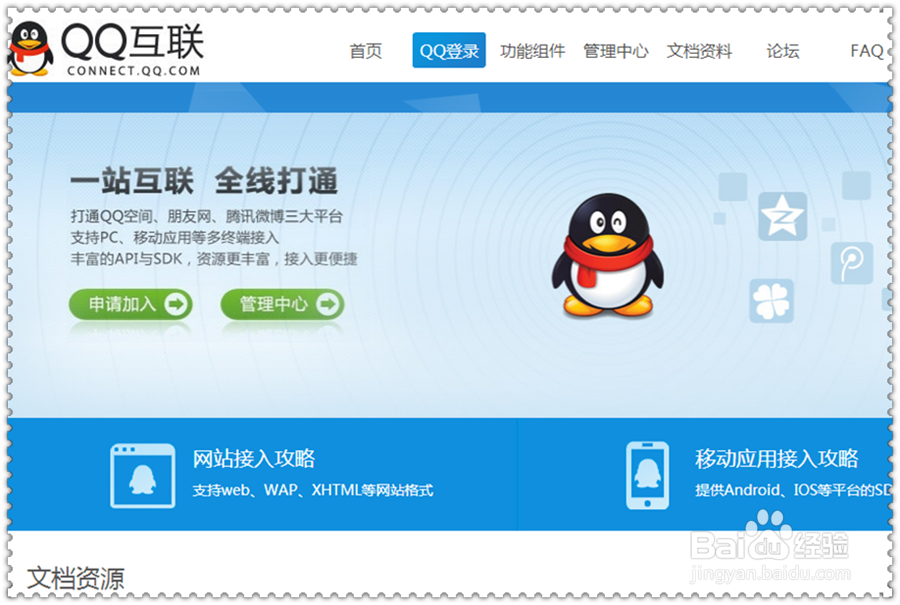900x605 pixels.
Task: Click text 丰富的API与SDK，资源更丰富，接入更便捷
Action: [214, 259]
